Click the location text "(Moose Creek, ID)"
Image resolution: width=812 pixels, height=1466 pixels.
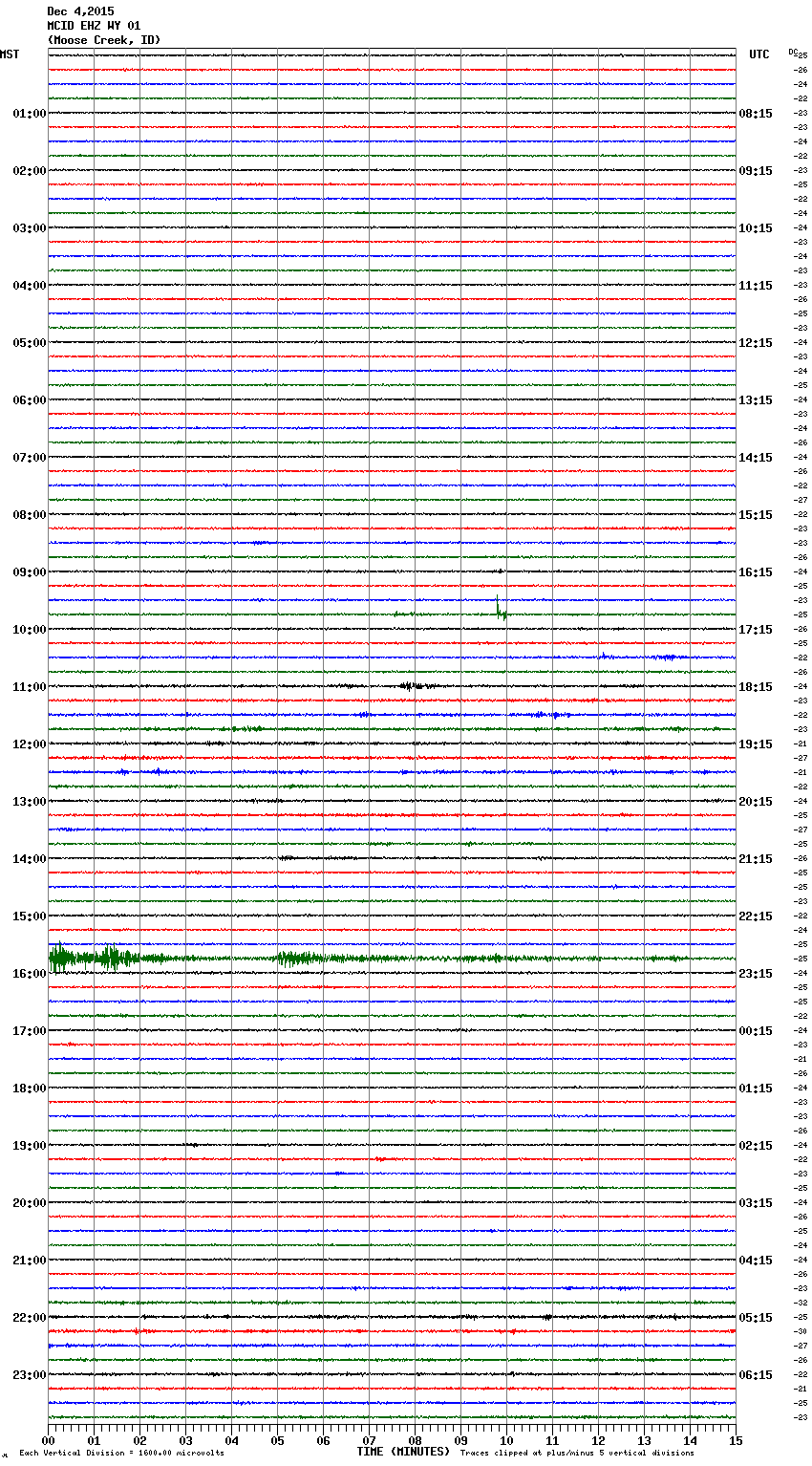(x=104, y=40)
